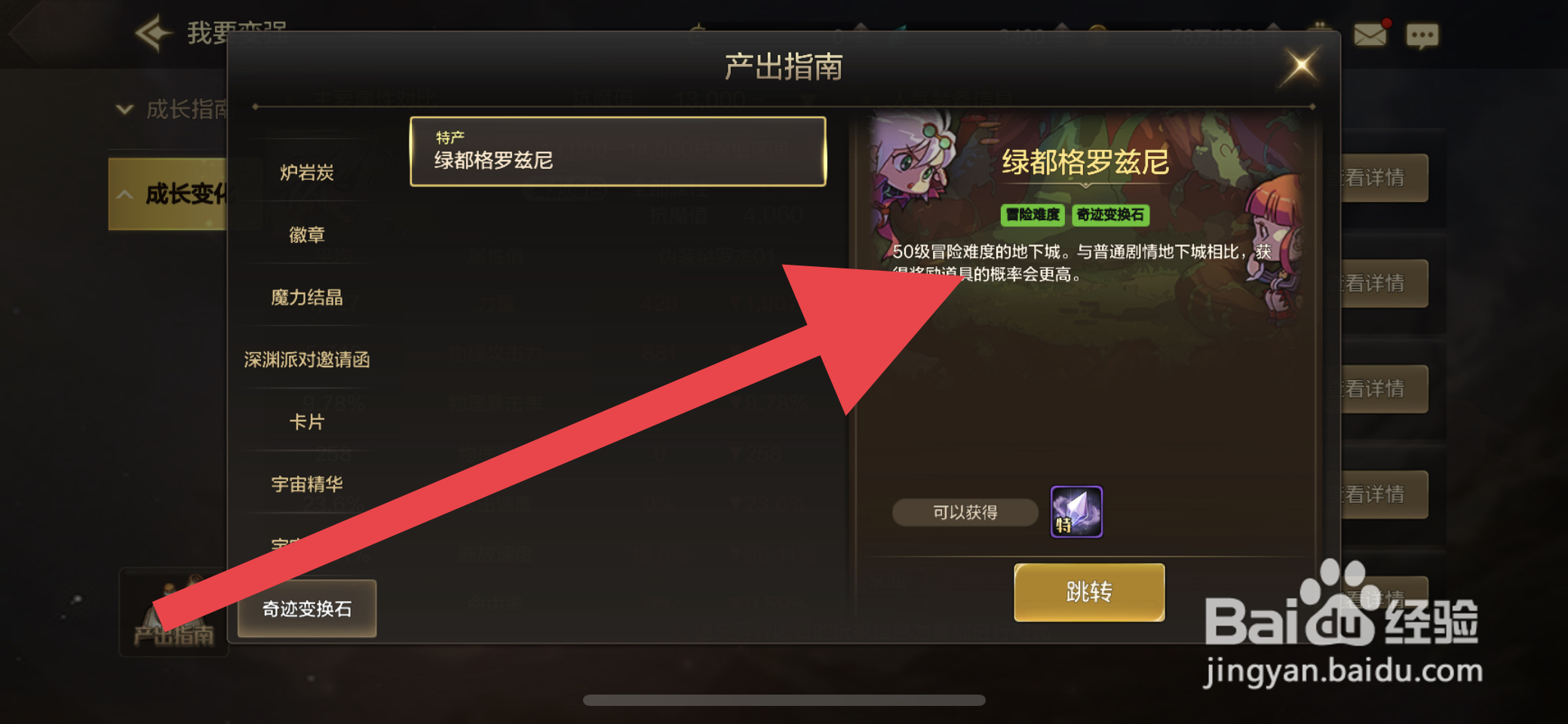Viewport: 1568px width, 724px height.
Task: Open the chat speech bubble icon
Action: coord(1422,35)
